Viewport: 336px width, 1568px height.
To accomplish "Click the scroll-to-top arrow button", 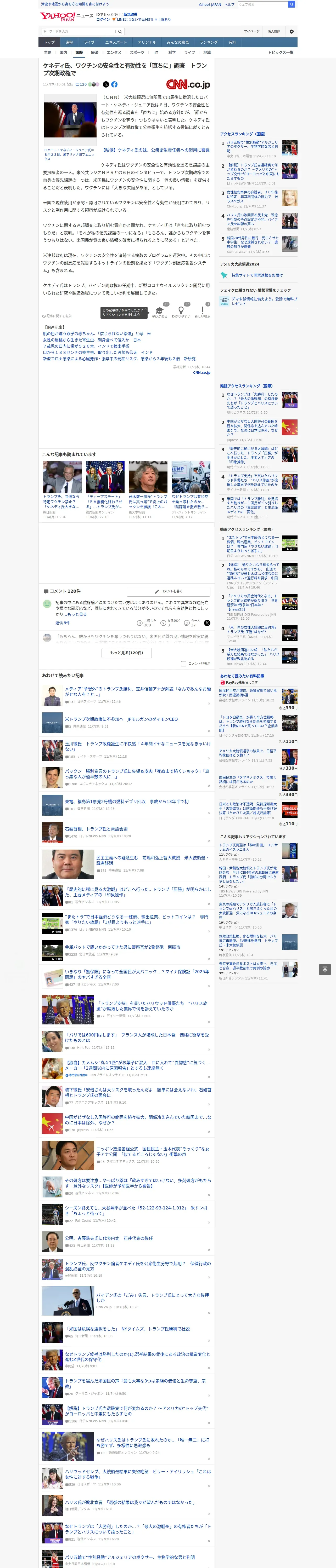I will tap(325, 969).
